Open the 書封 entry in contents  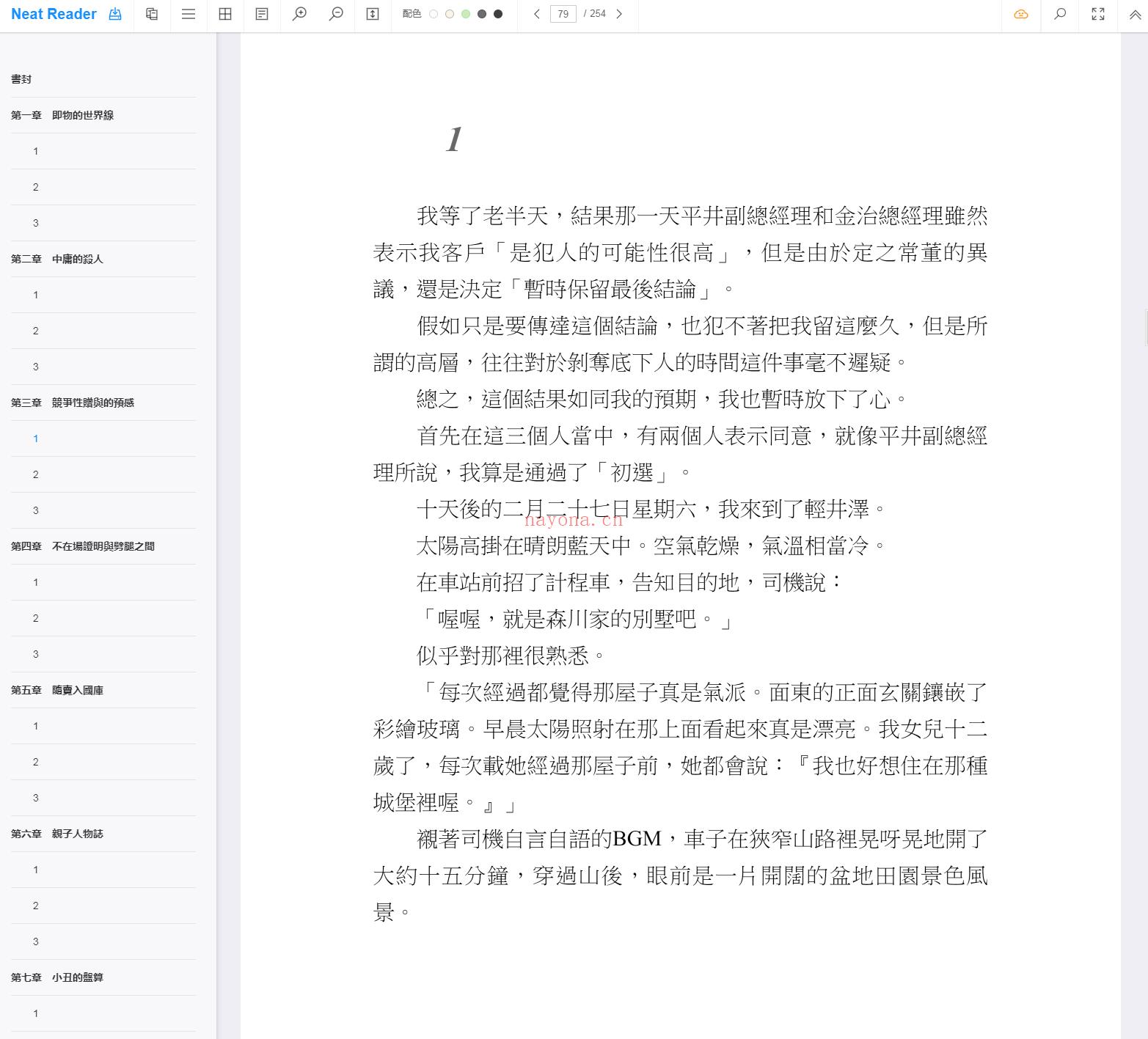click(103, 79)
